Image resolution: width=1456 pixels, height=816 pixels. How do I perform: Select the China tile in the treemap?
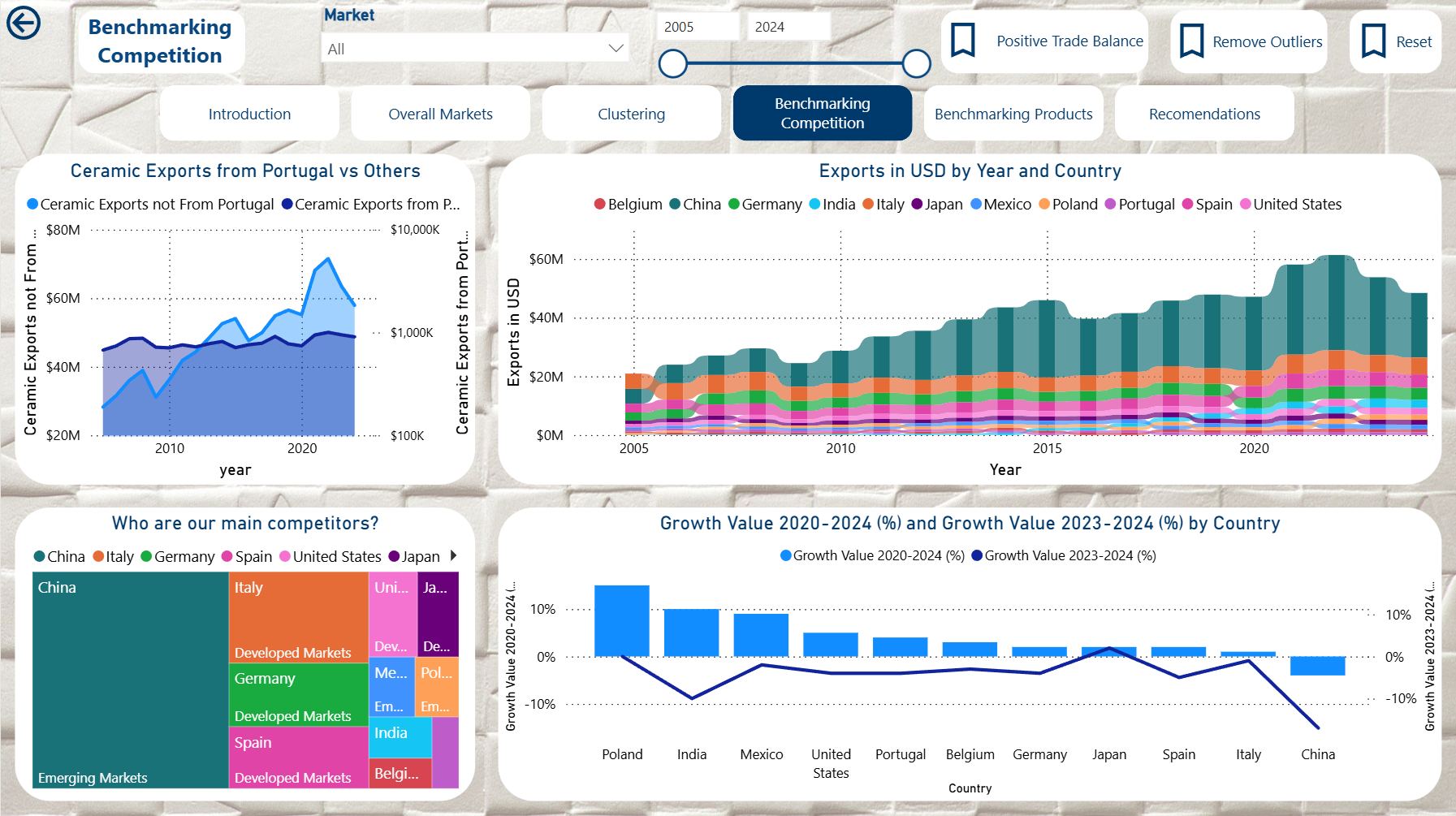pyautogui.click(x=130, y=680)
